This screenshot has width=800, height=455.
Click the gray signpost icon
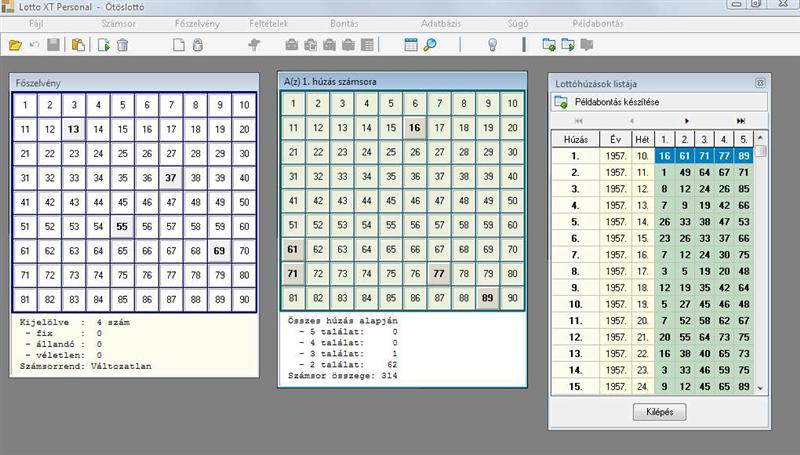(254, 45)
